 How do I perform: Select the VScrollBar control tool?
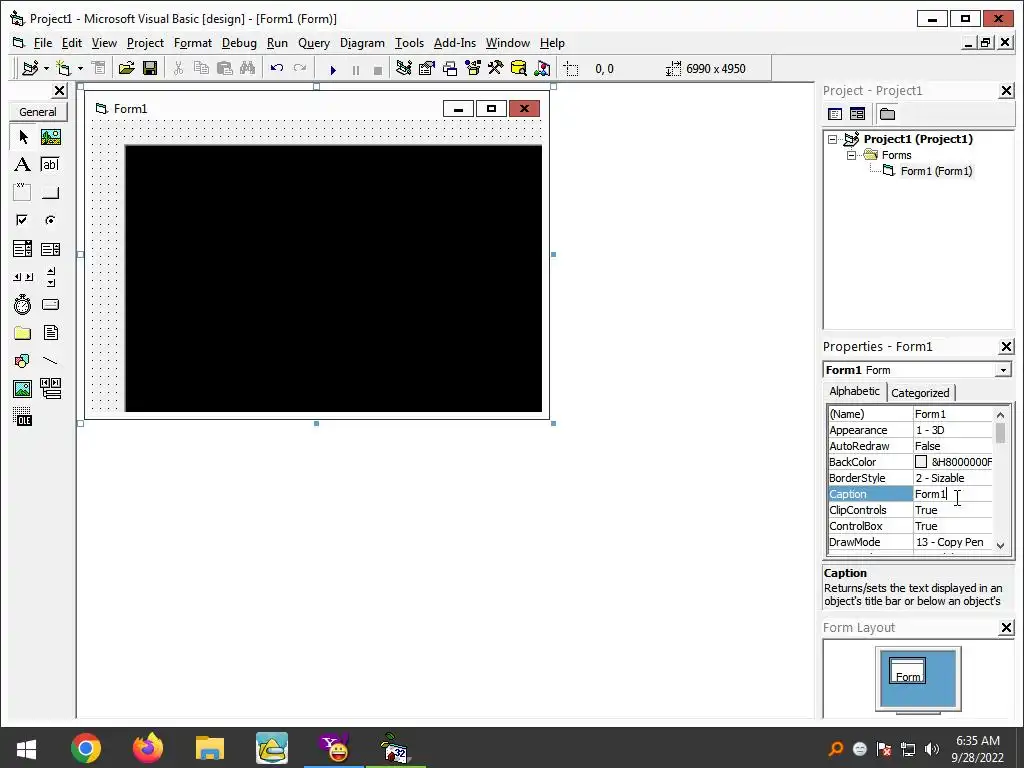[51, 277]
